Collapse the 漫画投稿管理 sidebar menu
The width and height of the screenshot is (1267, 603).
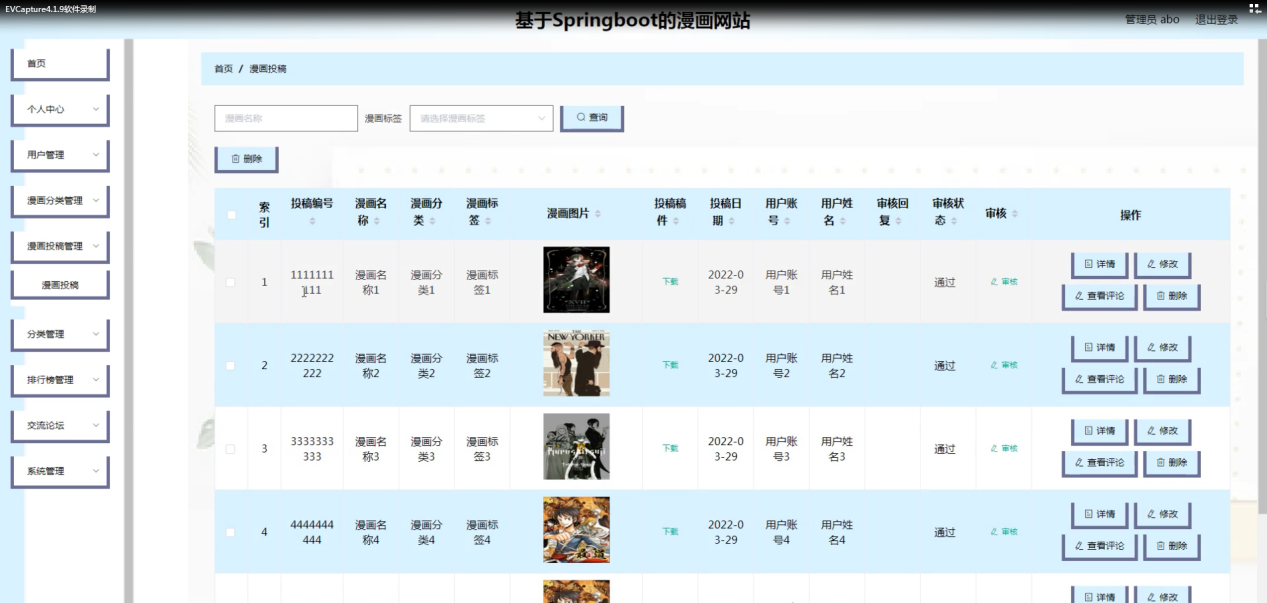[x=60, y=246]
